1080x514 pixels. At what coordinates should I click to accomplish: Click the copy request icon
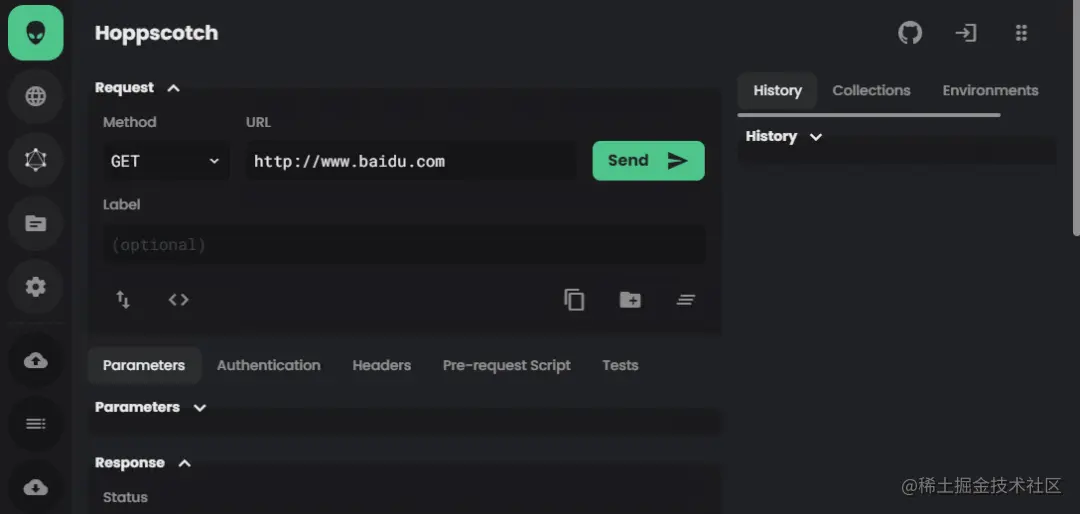574,300
